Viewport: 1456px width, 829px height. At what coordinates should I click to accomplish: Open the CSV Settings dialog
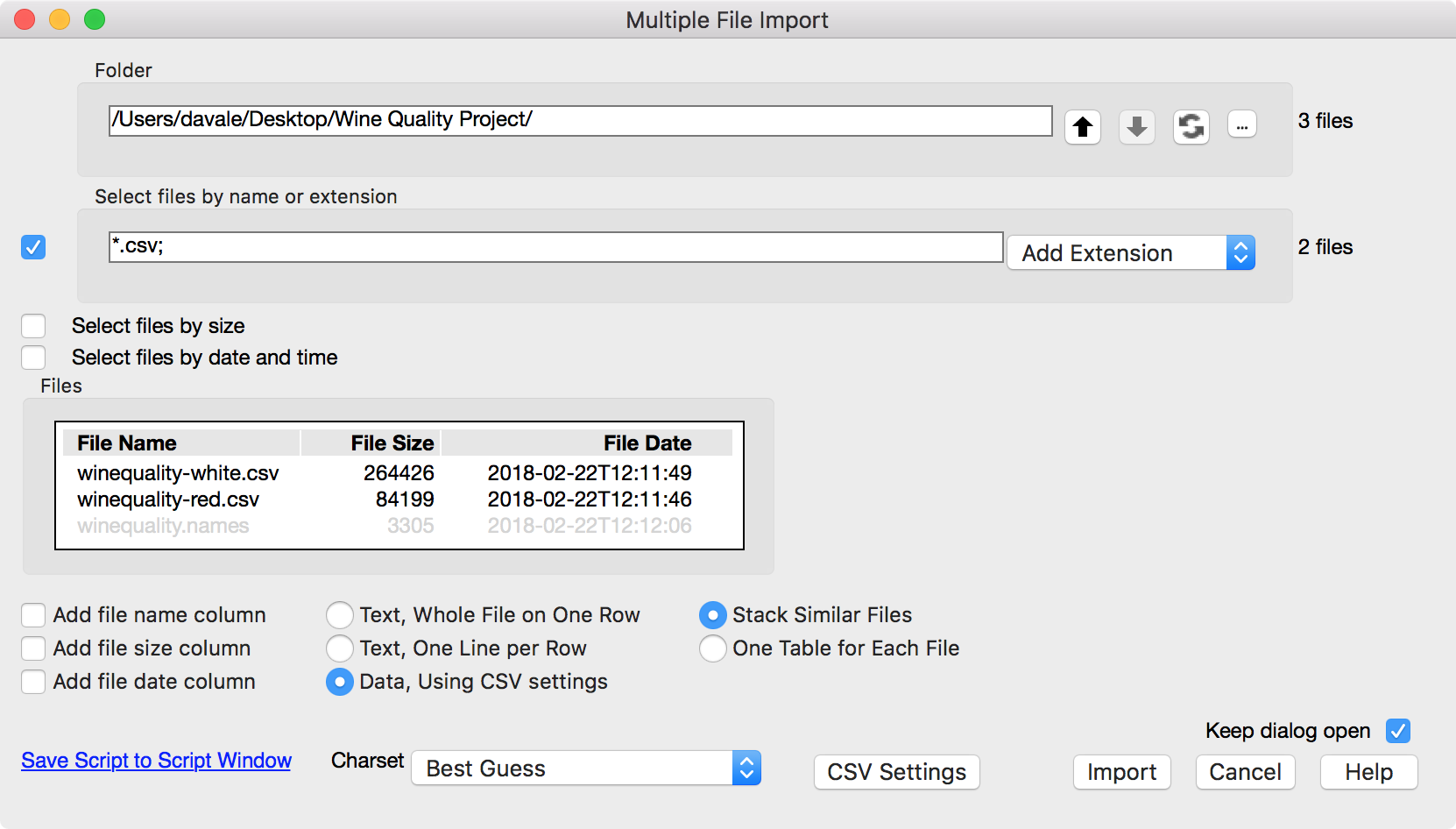click(896, 772)
